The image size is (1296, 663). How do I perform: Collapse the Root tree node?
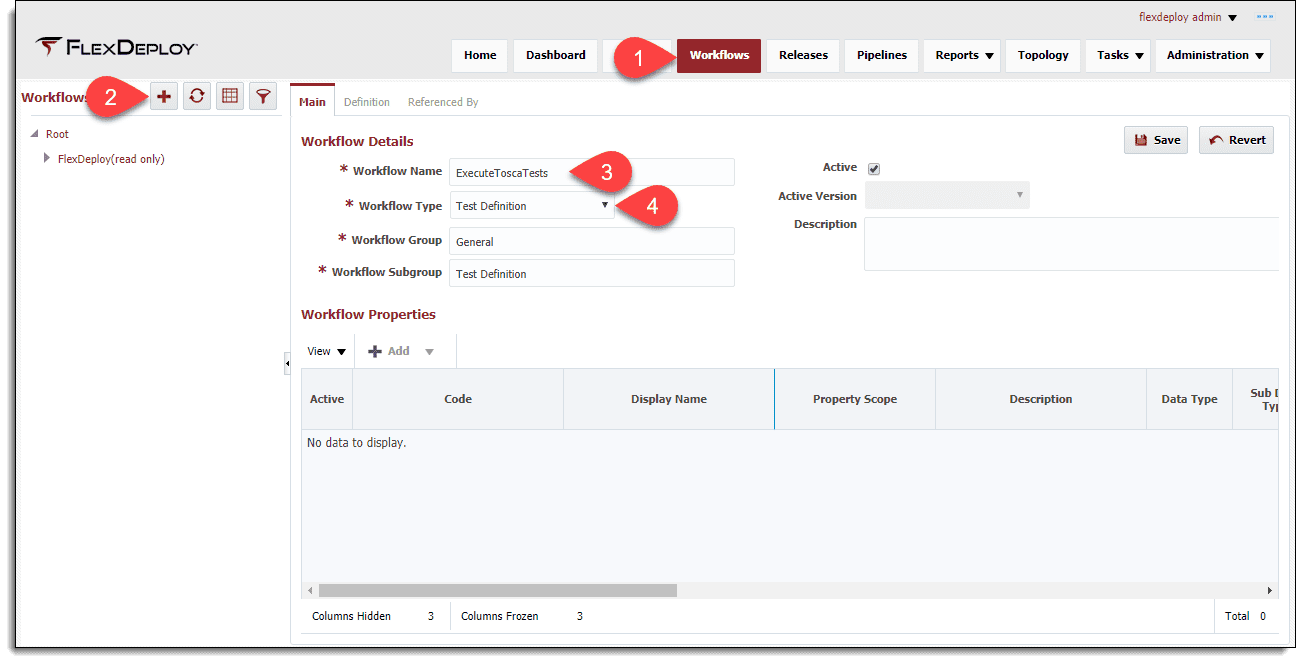tap(35, 134)
